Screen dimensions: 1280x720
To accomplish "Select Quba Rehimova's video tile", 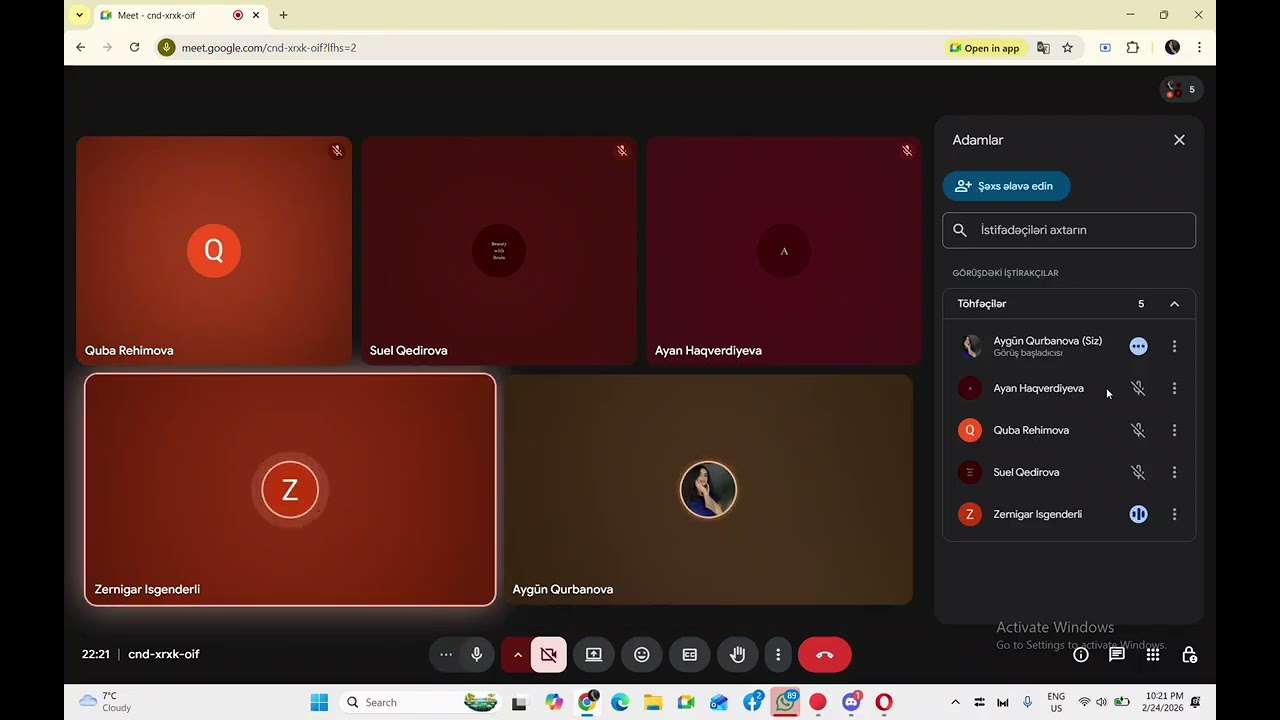I will (x=214, y=250).
